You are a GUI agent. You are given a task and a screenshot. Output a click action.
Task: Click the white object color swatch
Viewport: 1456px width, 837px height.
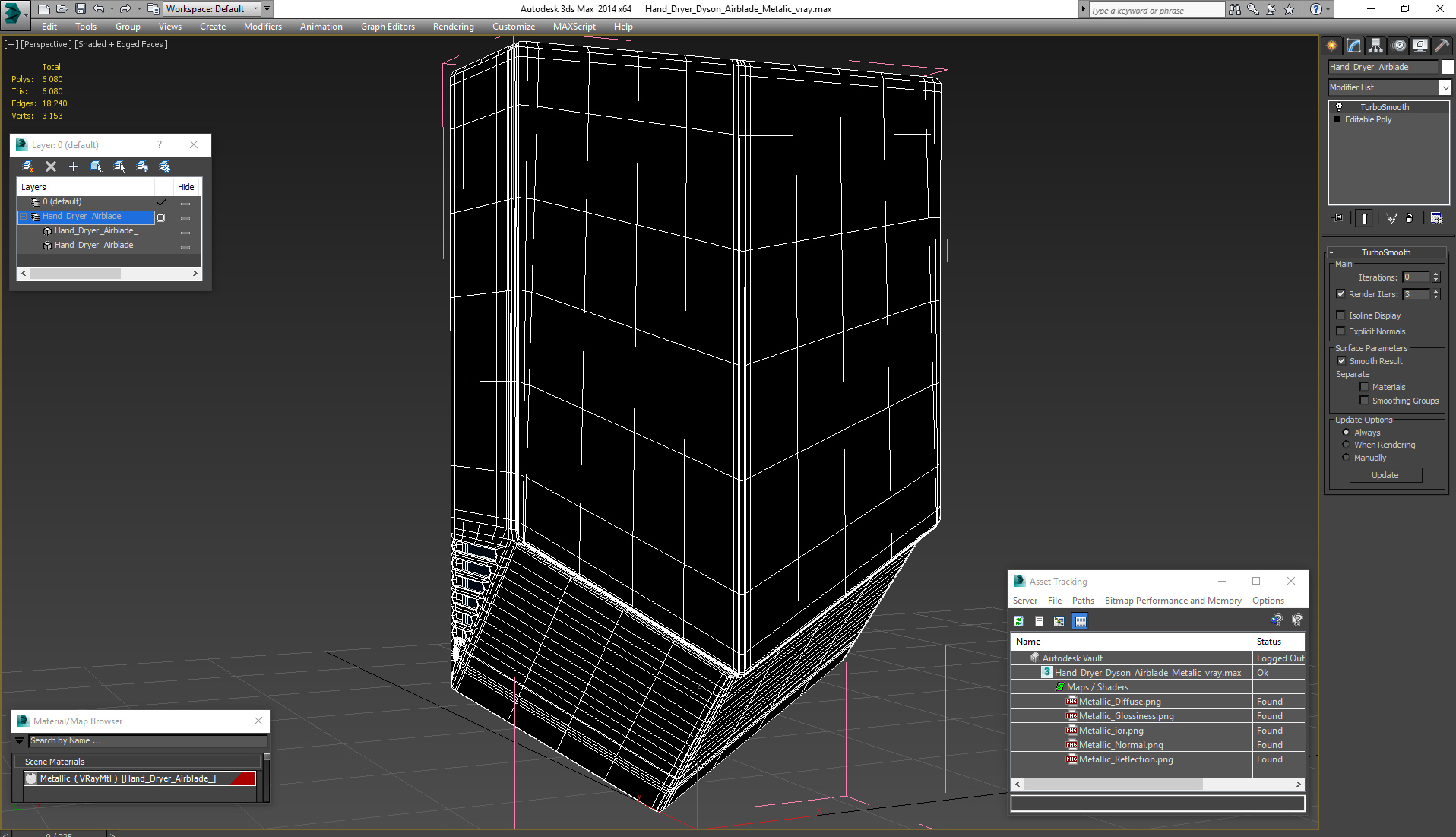click(1448, 67)
